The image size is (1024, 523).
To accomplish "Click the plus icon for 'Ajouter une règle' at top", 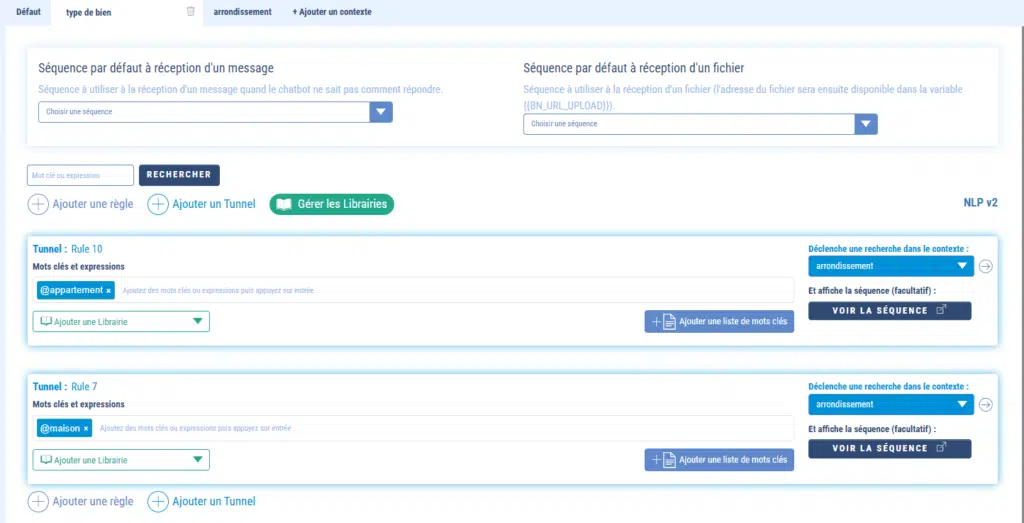I will (38, 204).
